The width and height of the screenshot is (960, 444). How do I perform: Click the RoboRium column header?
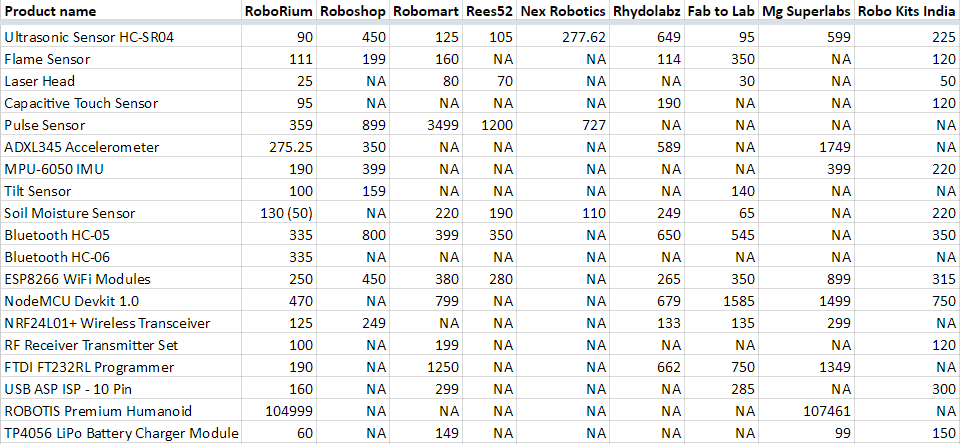pos(279,10)
